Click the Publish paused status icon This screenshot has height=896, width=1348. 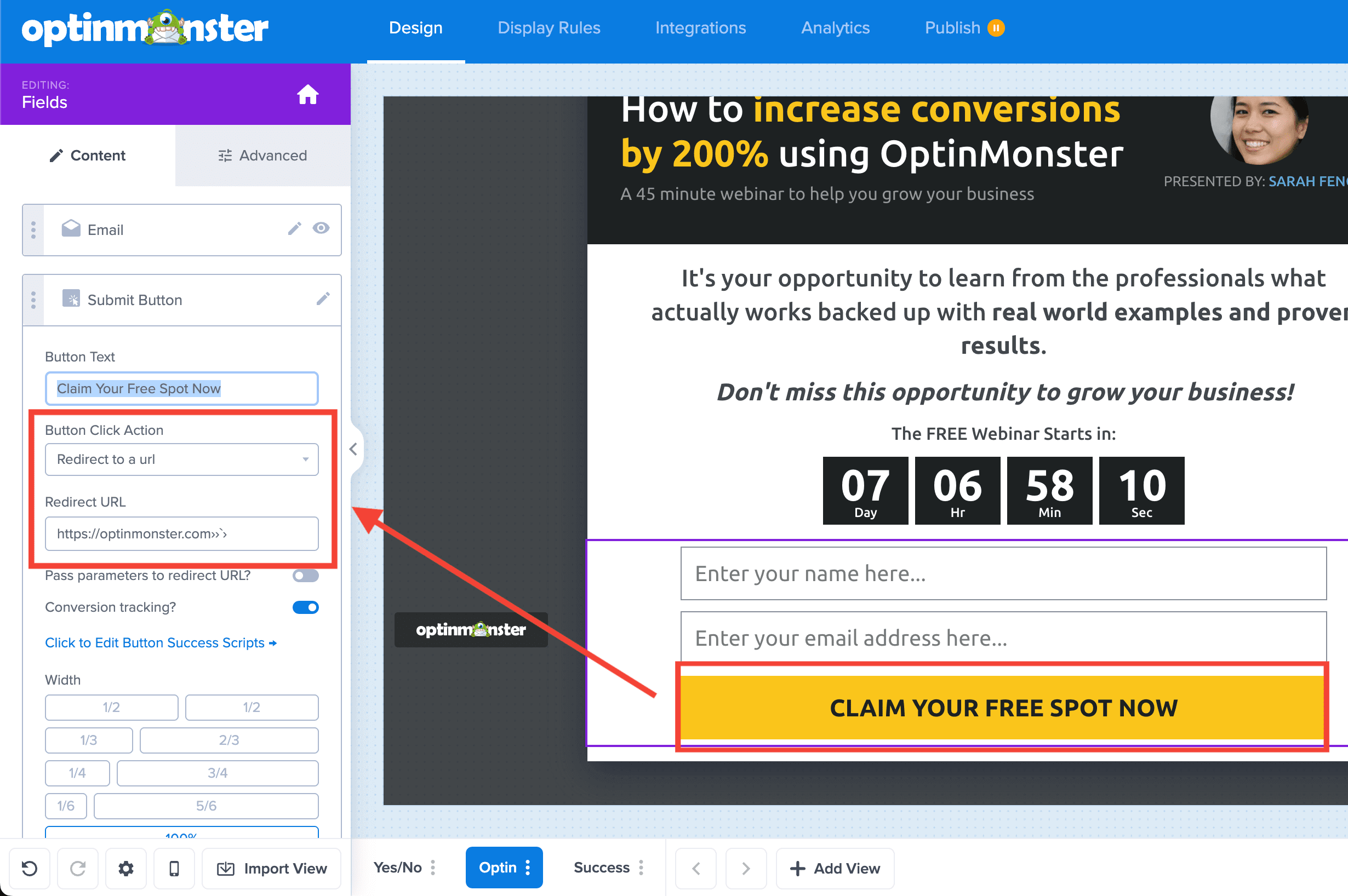point(996,28)
